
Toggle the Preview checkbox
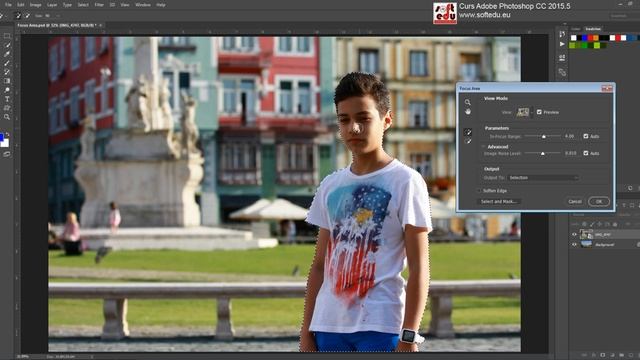tap(539, 112)
